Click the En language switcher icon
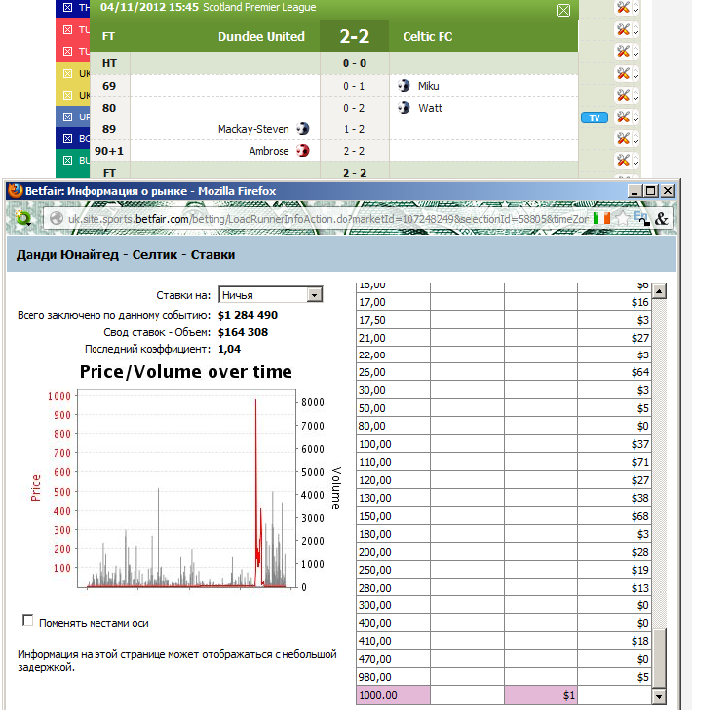This screenshot has height=713, width=703. (x=641, y=218)
